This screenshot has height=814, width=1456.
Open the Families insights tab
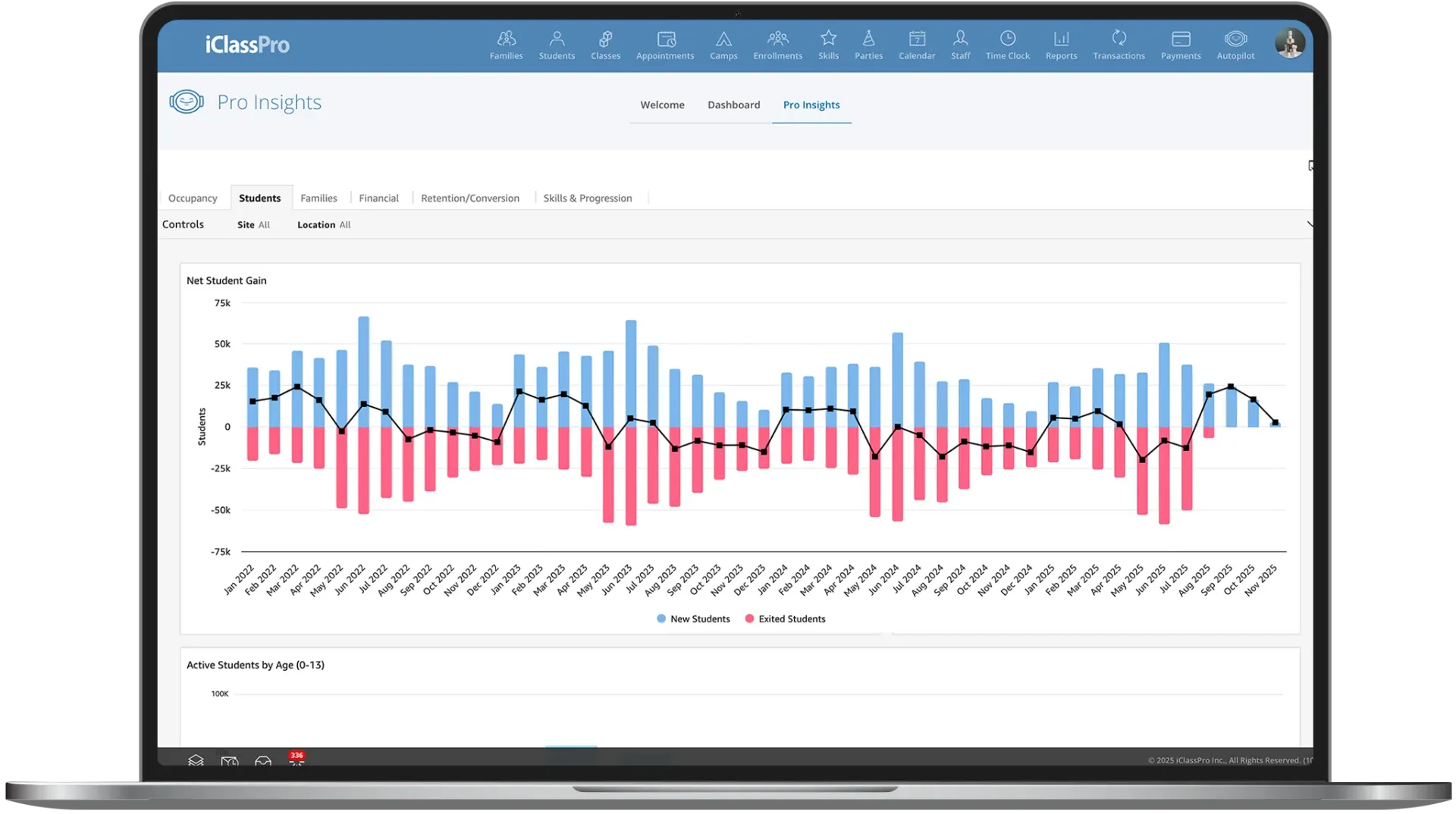tap(318, 198)
